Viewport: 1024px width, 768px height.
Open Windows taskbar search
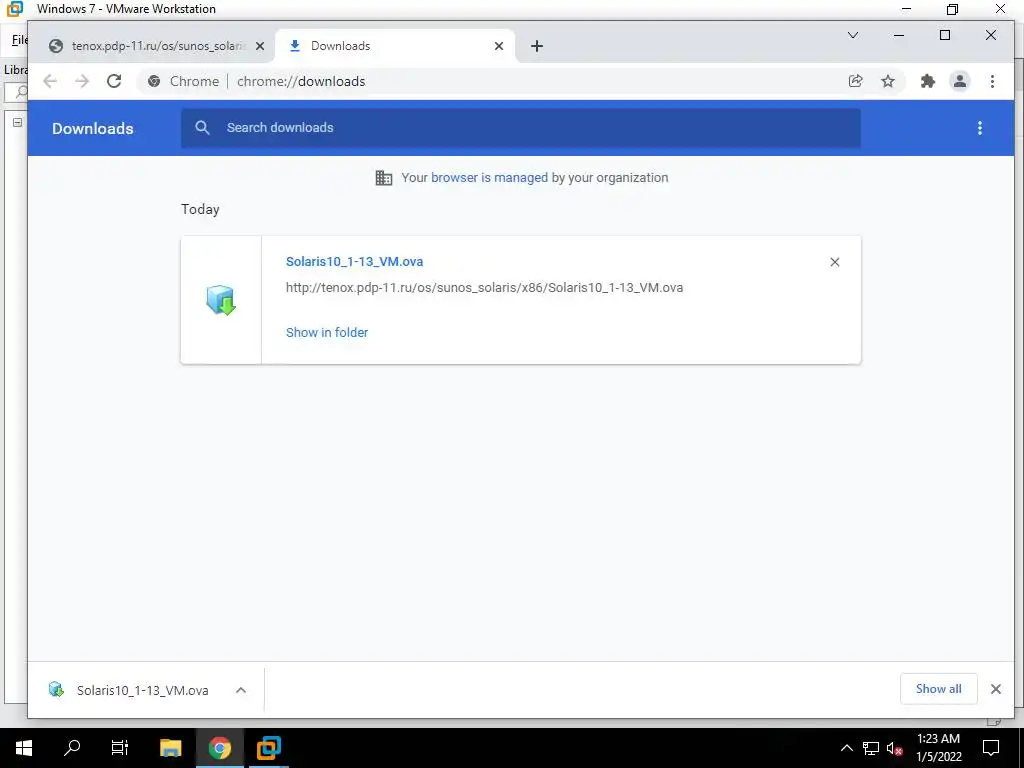pos(72,748)
